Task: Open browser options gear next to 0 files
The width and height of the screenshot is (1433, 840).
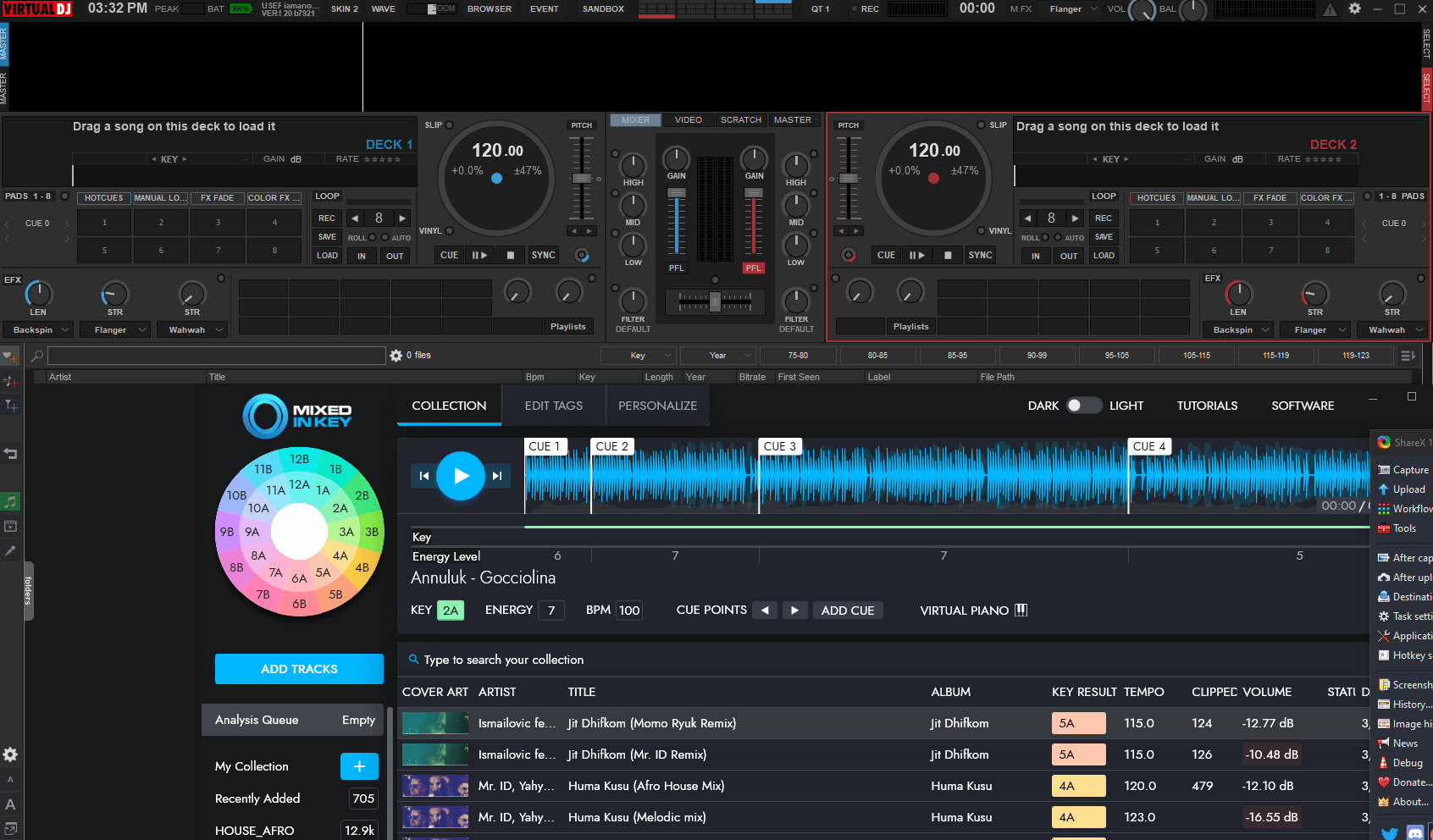Action: tap(396, 356)
